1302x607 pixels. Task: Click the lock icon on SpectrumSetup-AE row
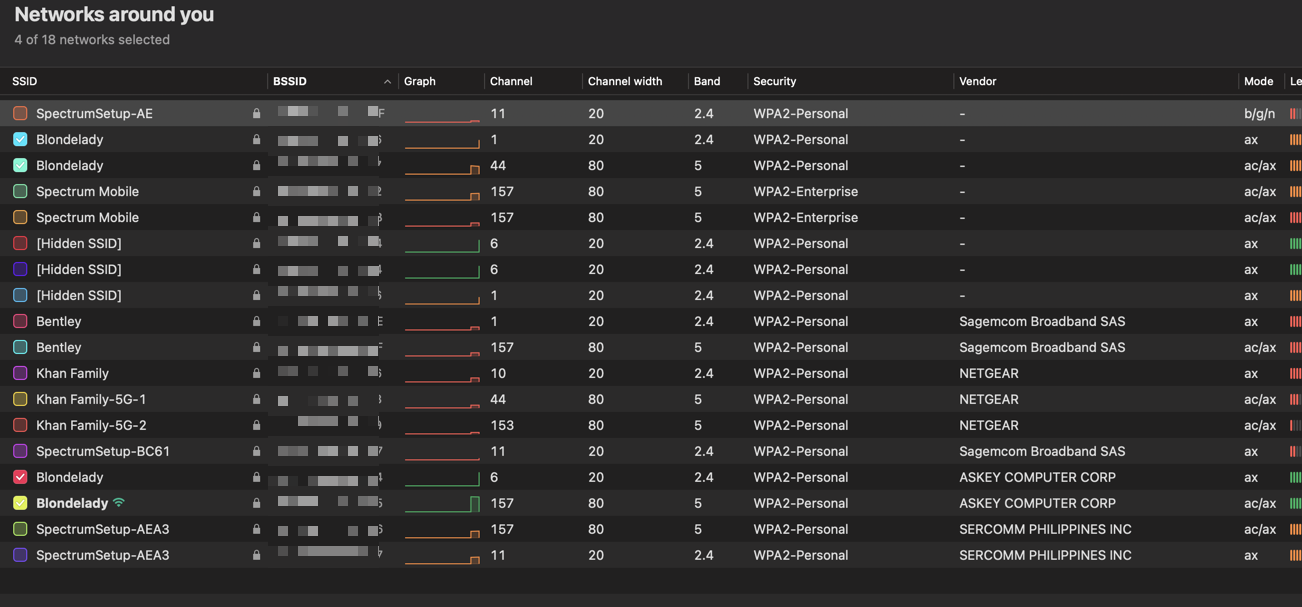[257, 113]
